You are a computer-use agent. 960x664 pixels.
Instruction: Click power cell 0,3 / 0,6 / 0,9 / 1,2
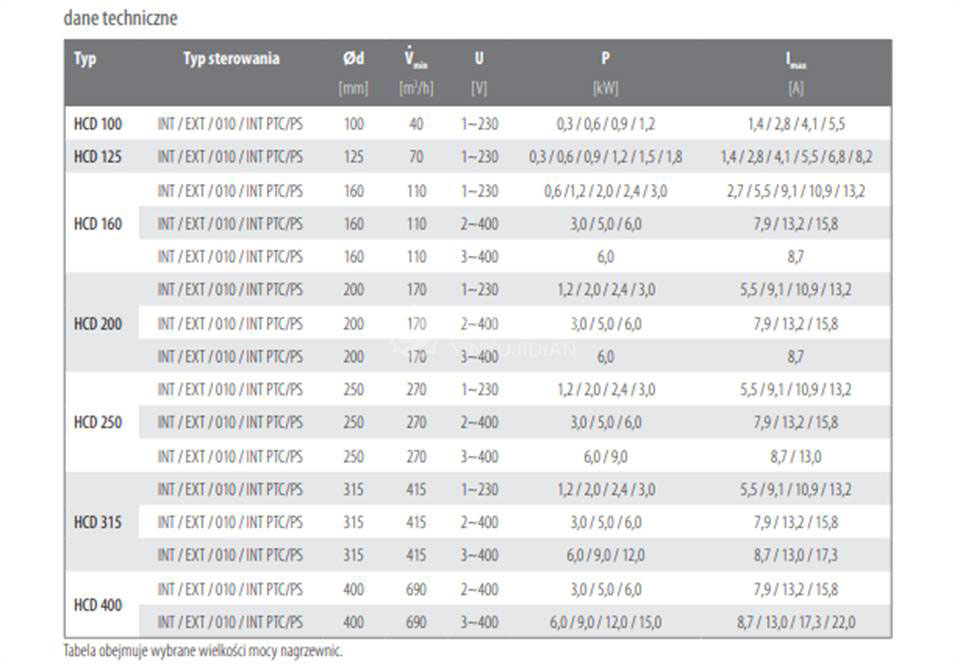[x=606, y=124]
